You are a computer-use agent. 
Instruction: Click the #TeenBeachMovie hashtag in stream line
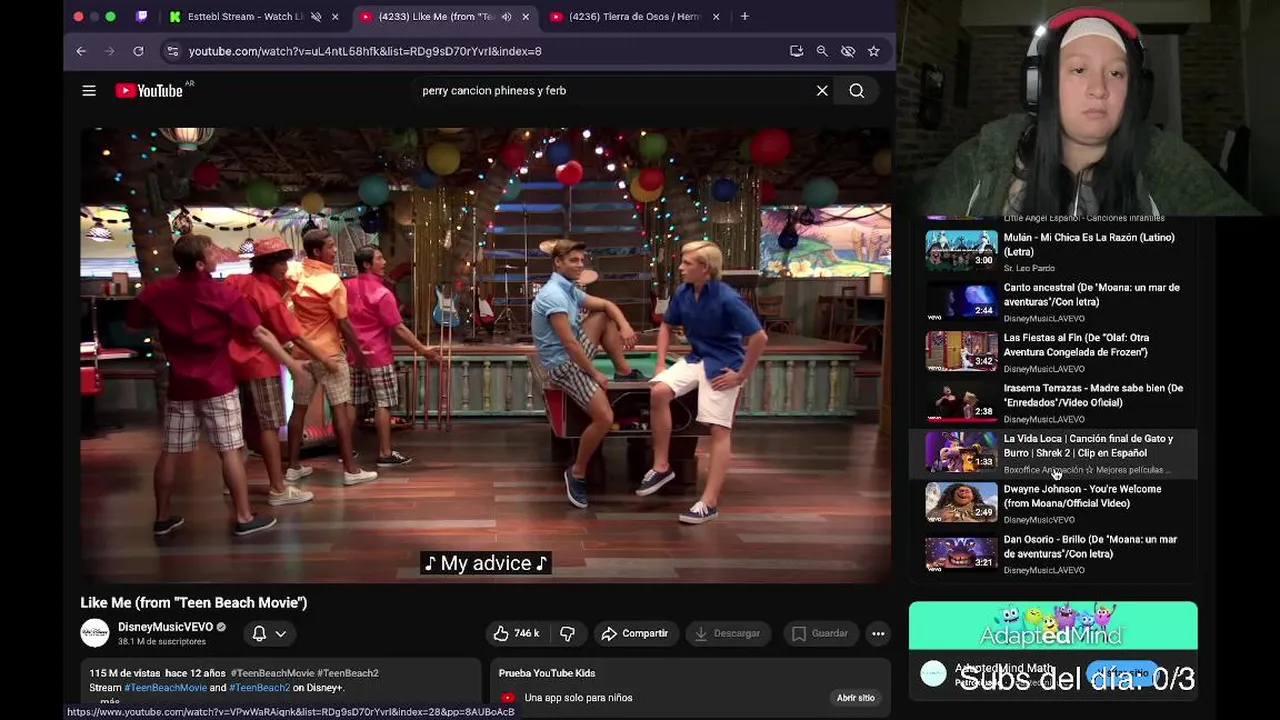(165, 688)
